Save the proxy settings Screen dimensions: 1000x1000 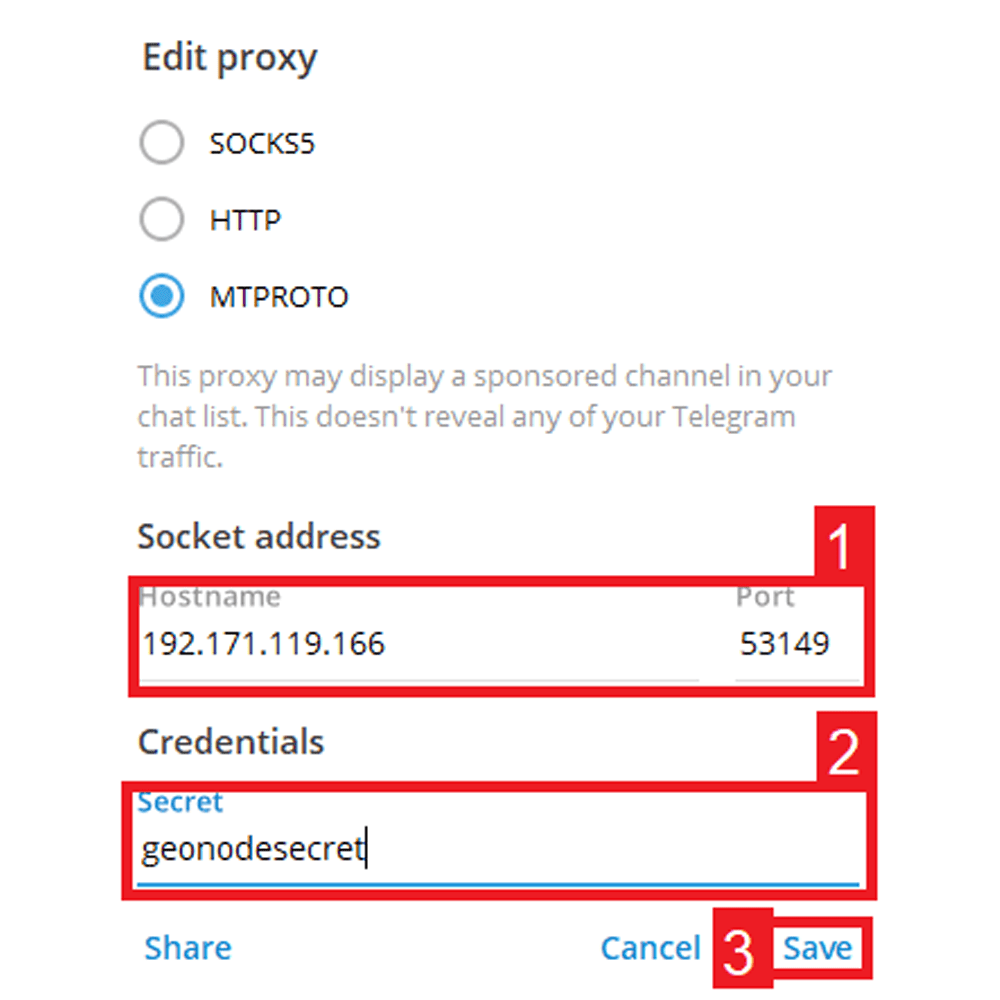tap(818, 948)
